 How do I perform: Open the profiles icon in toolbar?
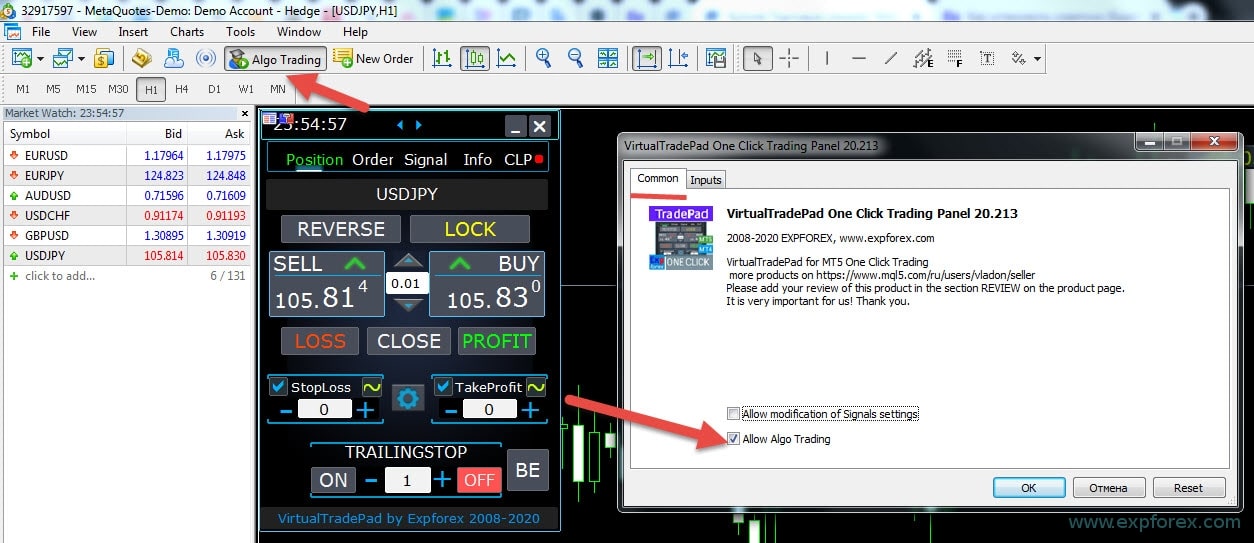tap(61, 59)
